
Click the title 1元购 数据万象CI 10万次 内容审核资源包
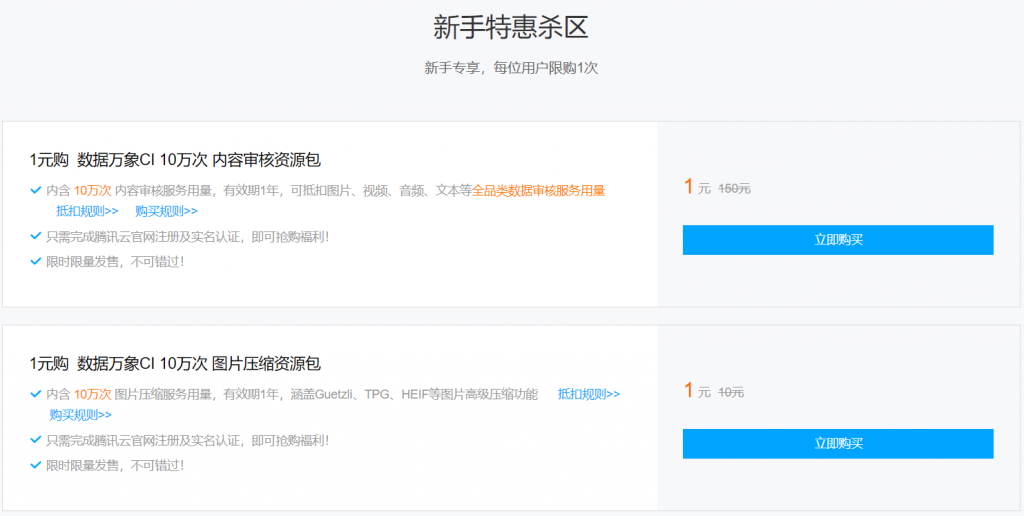click(175, 160)
